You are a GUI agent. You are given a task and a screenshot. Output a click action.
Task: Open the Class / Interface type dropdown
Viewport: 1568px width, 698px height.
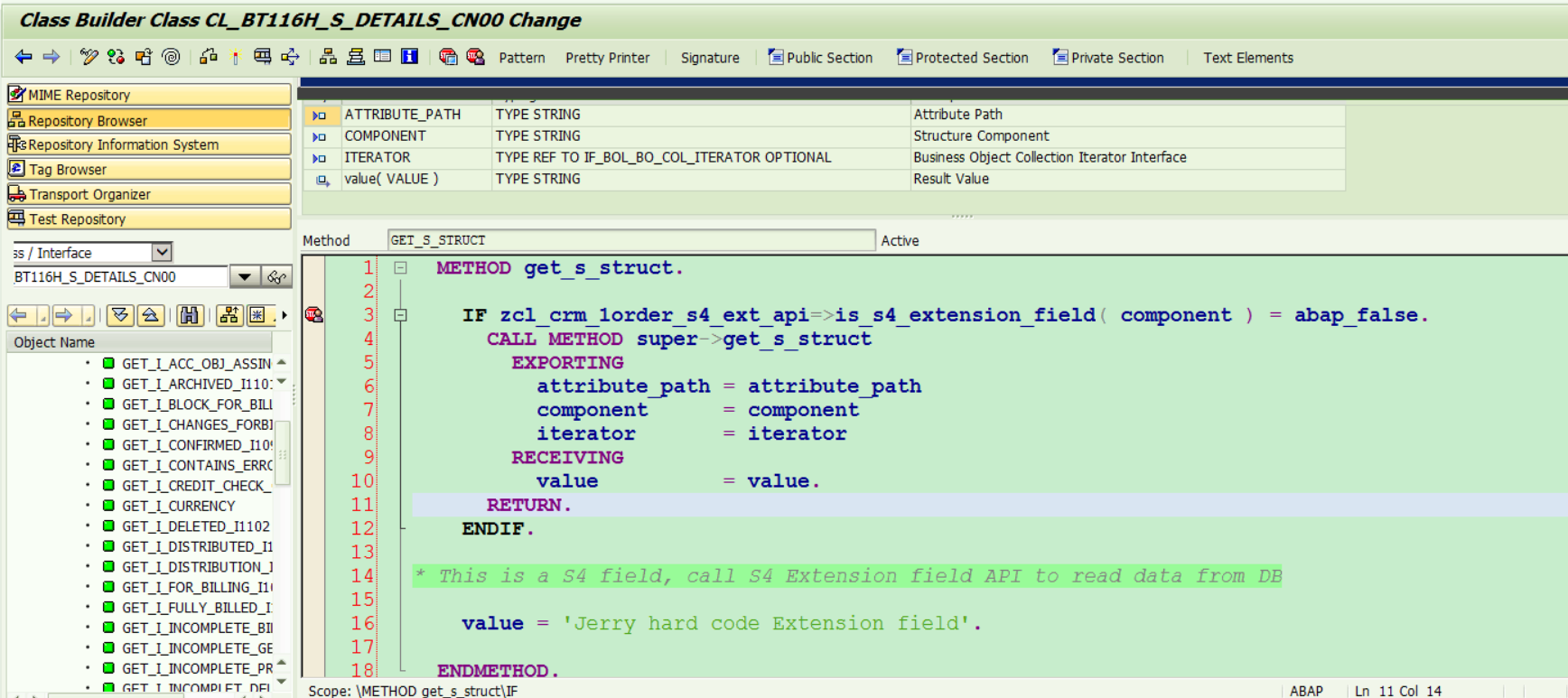pyautogui.click(x=162, y=252)
